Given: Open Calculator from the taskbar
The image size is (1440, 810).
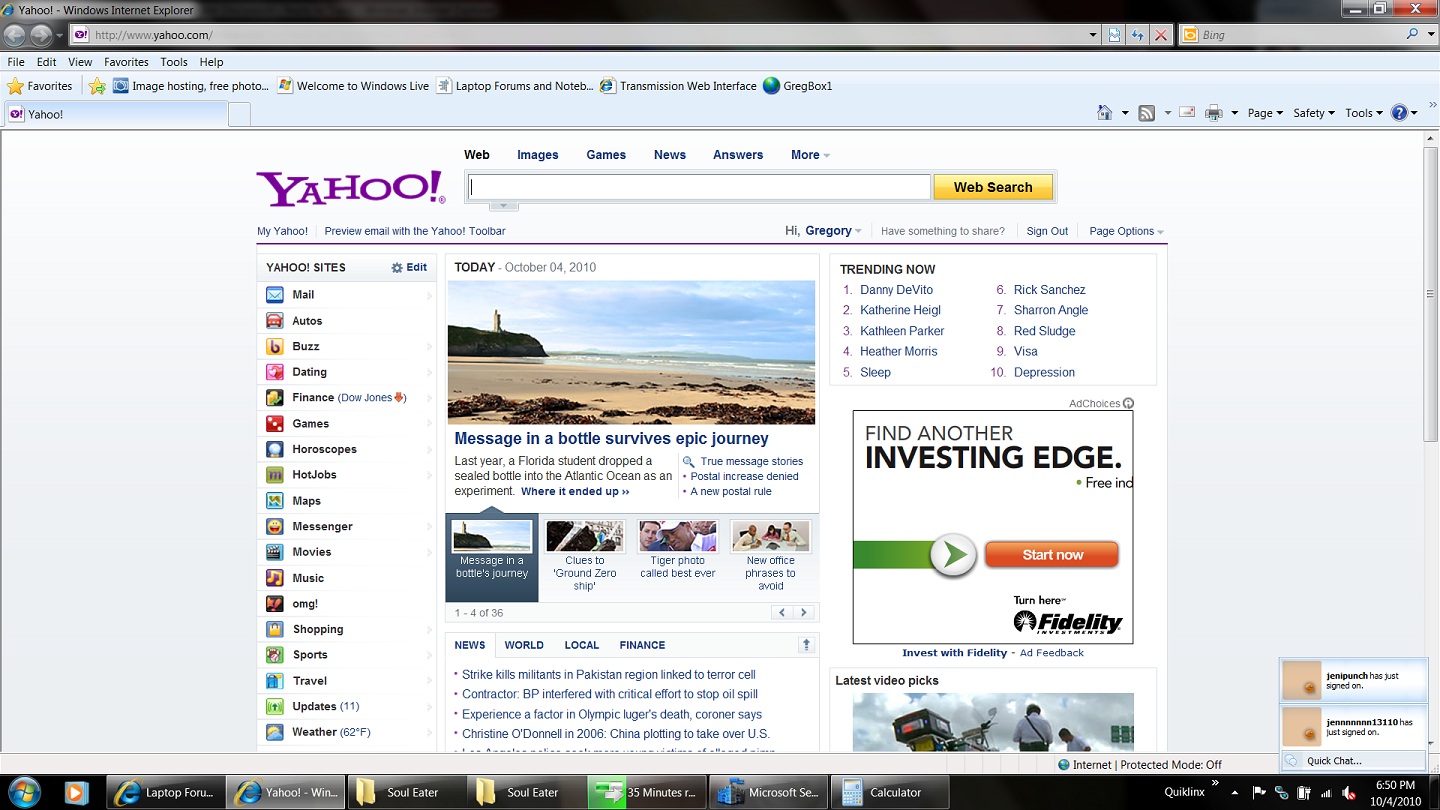Looking at the screenshot, I should click(x=889, y=792).
